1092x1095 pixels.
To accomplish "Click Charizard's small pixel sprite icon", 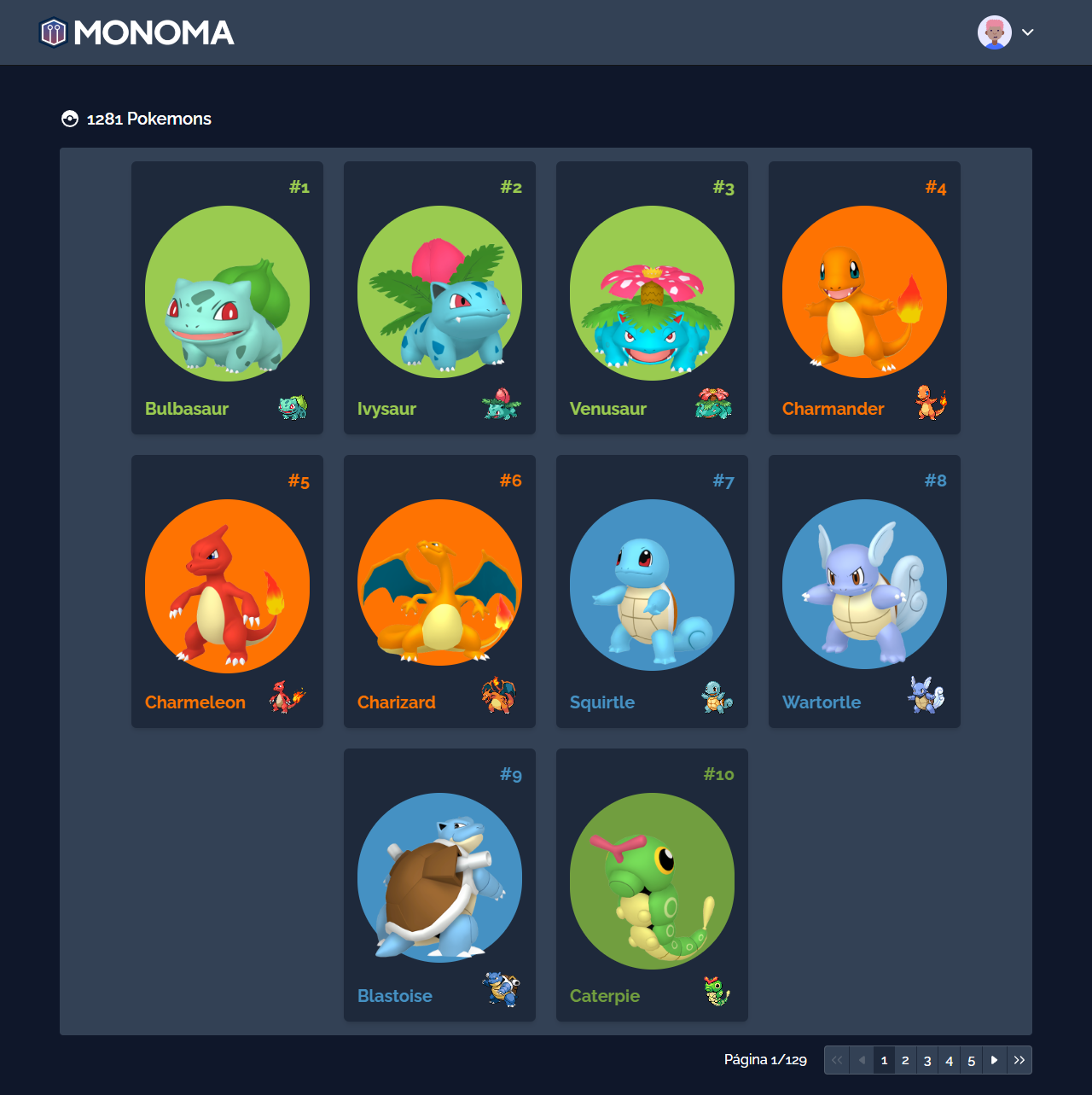I will click(x=498, y=696).
